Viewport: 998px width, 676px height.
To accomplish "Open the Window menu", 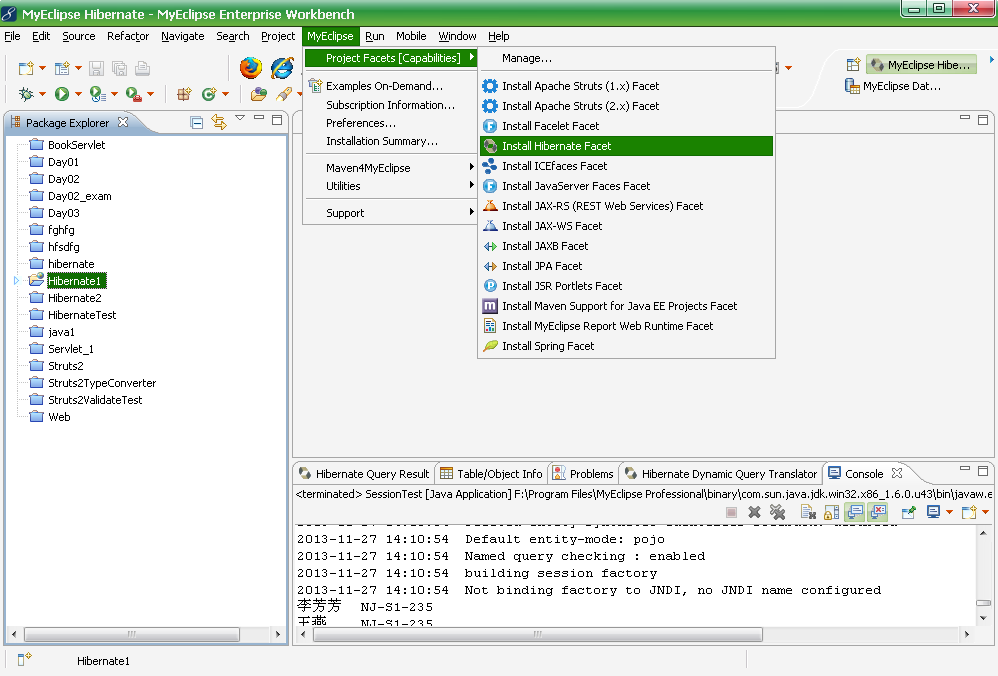I will click(457, 36).
